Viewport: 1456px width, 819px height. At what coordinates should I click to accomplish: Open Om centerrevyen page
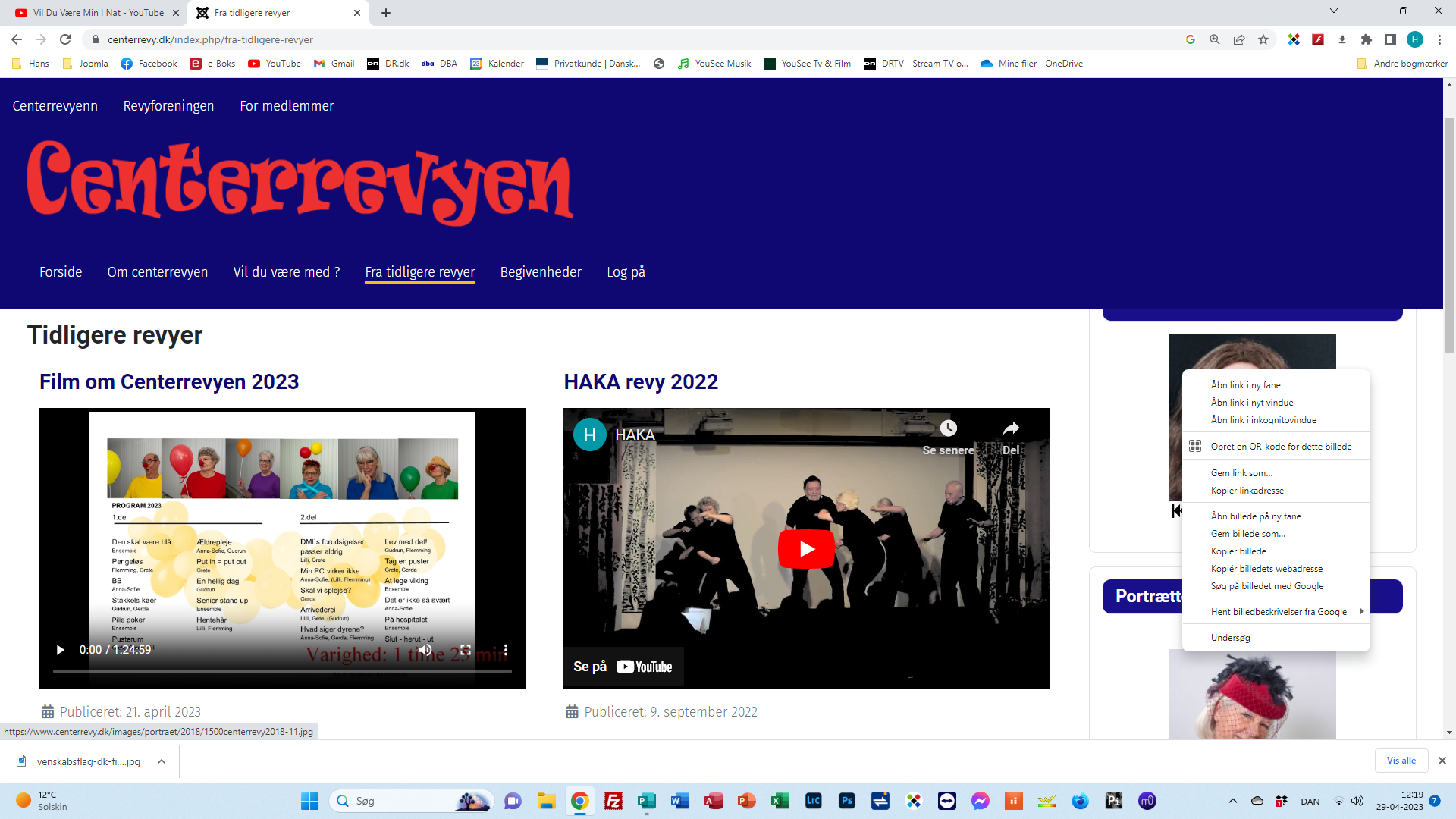[x=158, y=272]
